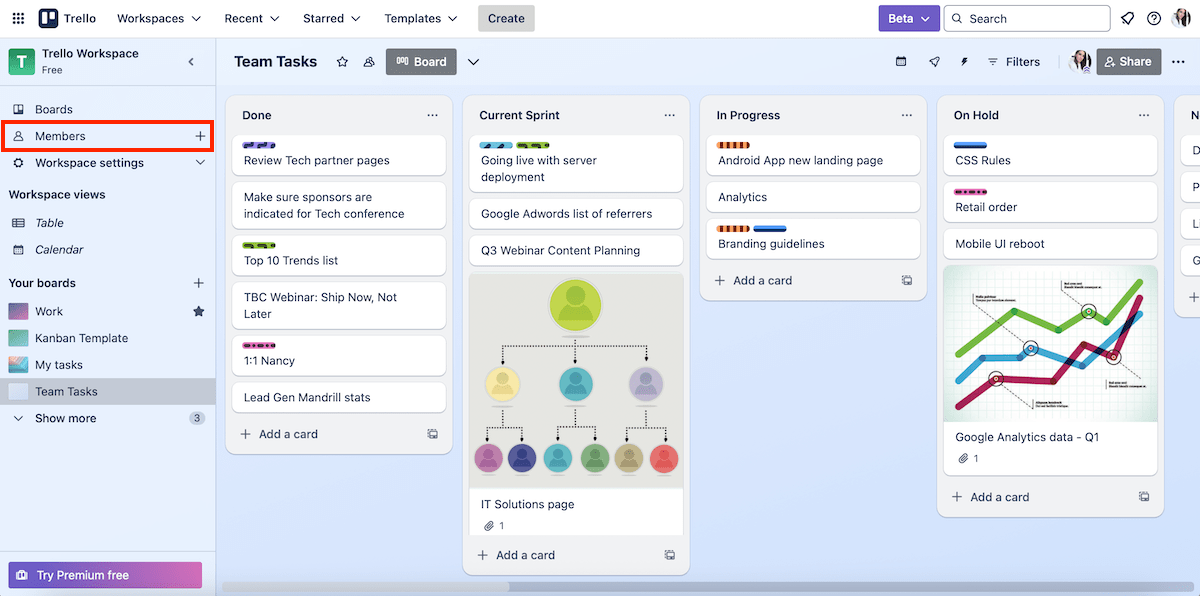Click the Share button

[1128, 61]
